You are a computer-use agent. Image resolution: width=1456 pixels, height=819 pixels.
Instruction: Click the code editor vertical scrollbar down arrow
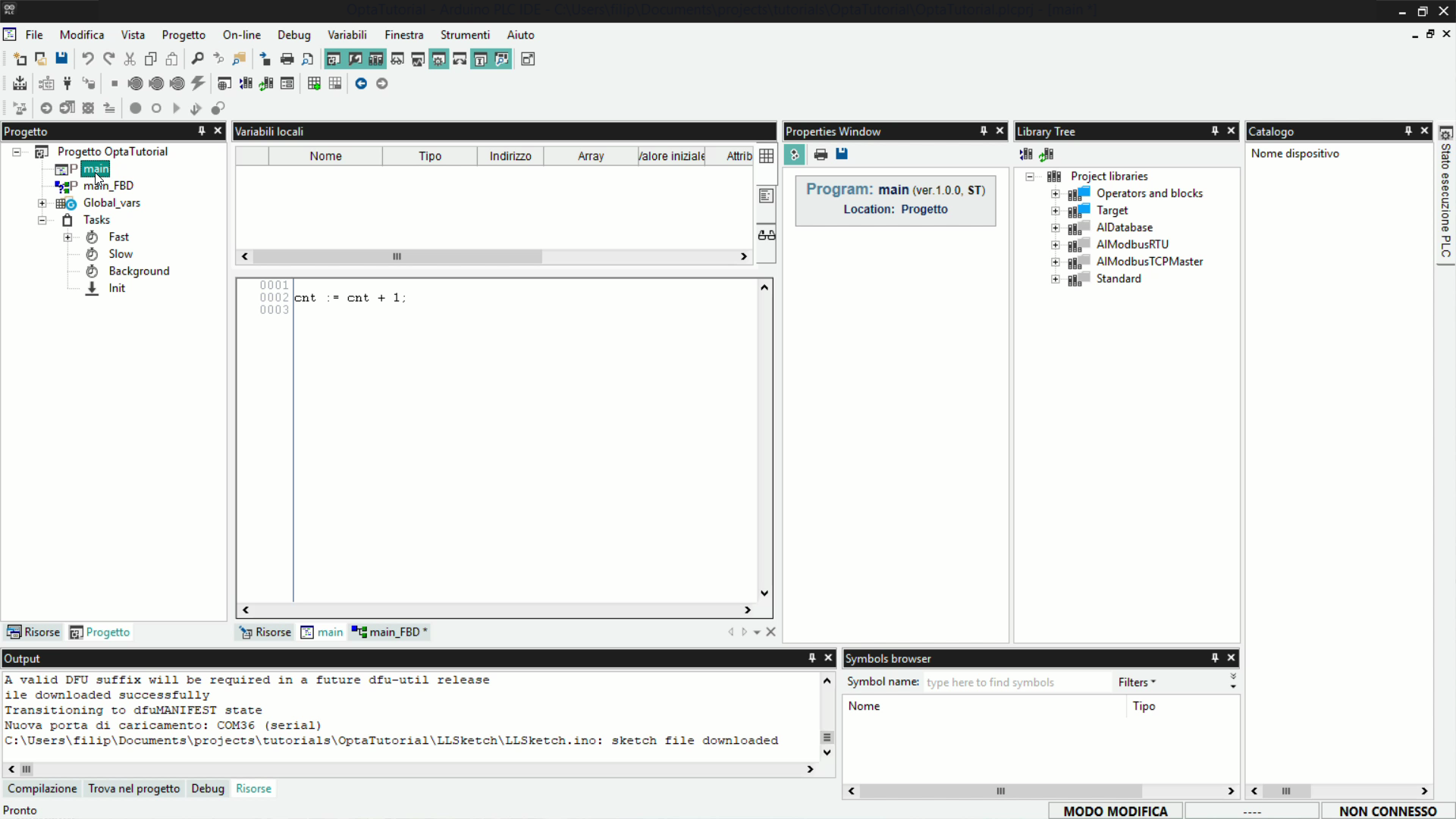pos(764,594)
